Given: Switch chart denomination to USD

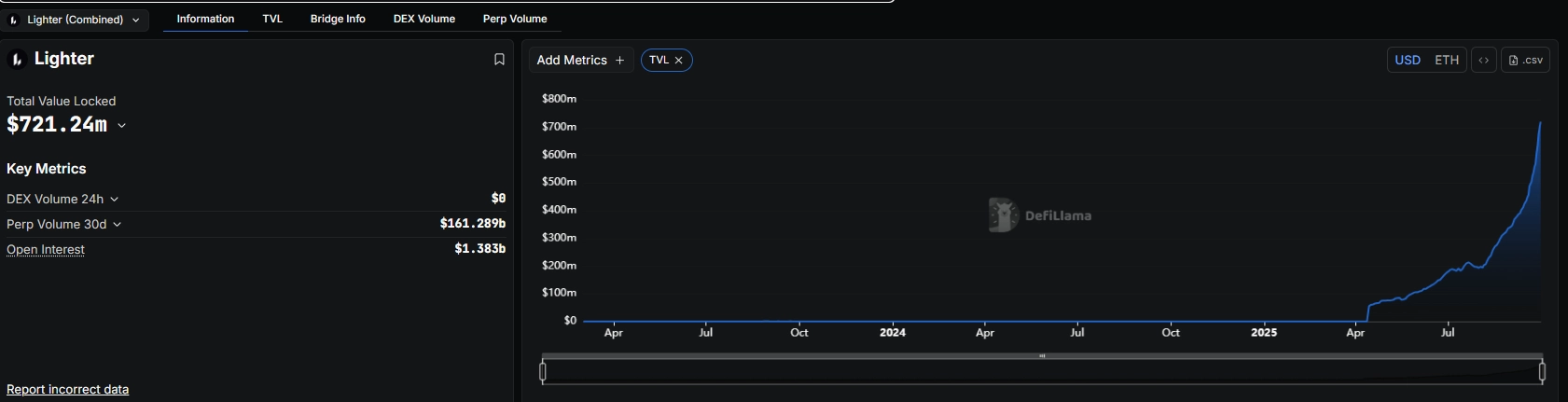Looking at the screenshot, I should [1408, 60].
